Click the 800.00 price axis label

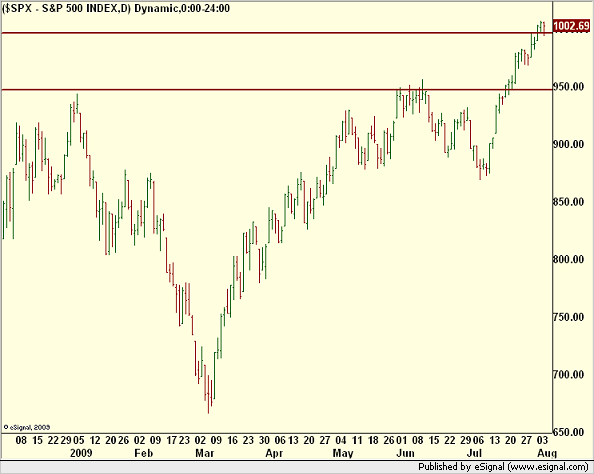[x=568, y=260]
